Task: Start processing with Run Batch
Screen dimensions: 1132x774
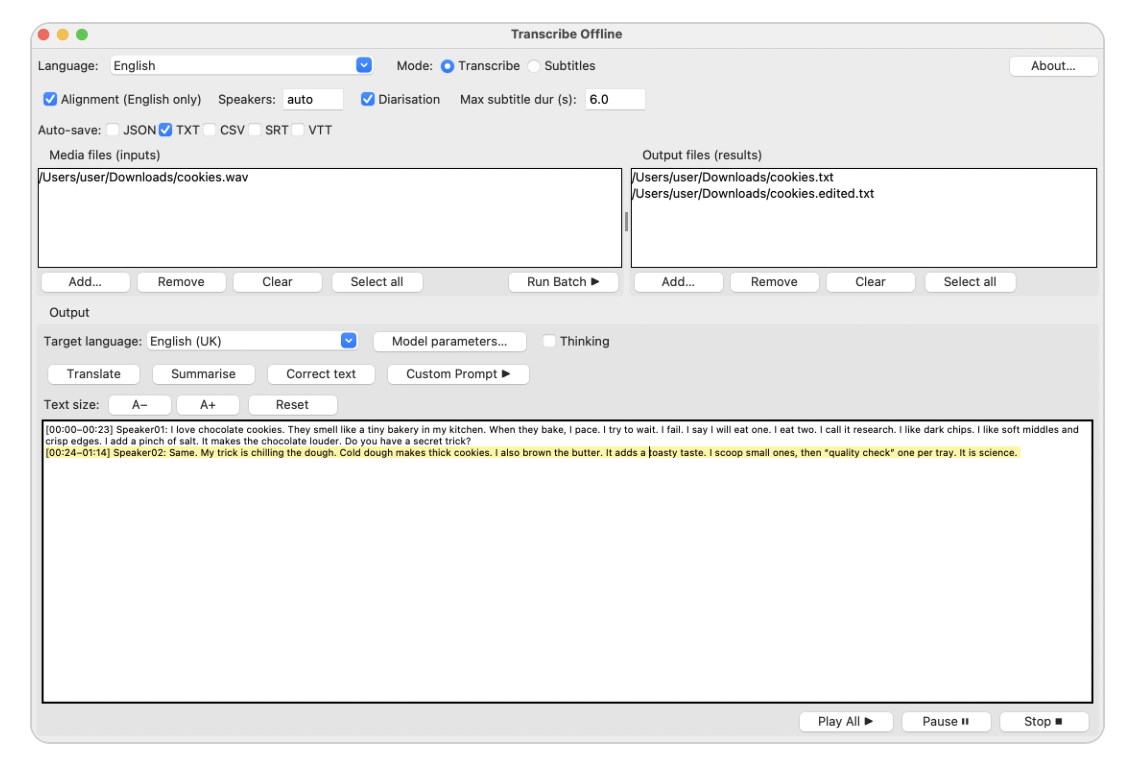Action: pyautogui.click(x=563, y=282)
